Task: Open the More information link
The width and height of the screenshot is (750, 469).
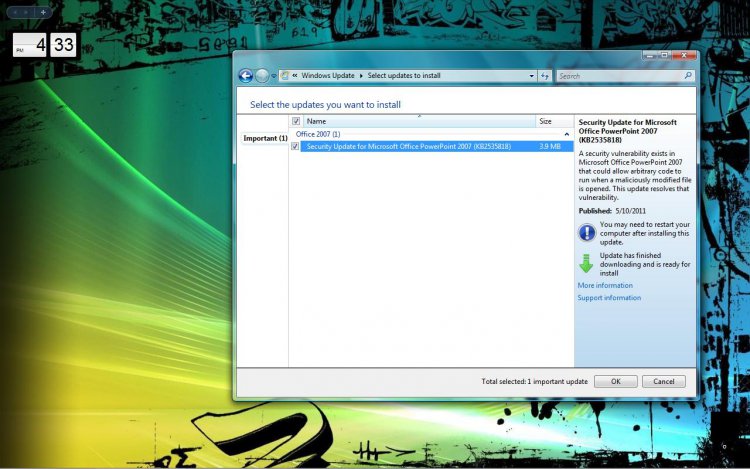Action: point(605,285)
